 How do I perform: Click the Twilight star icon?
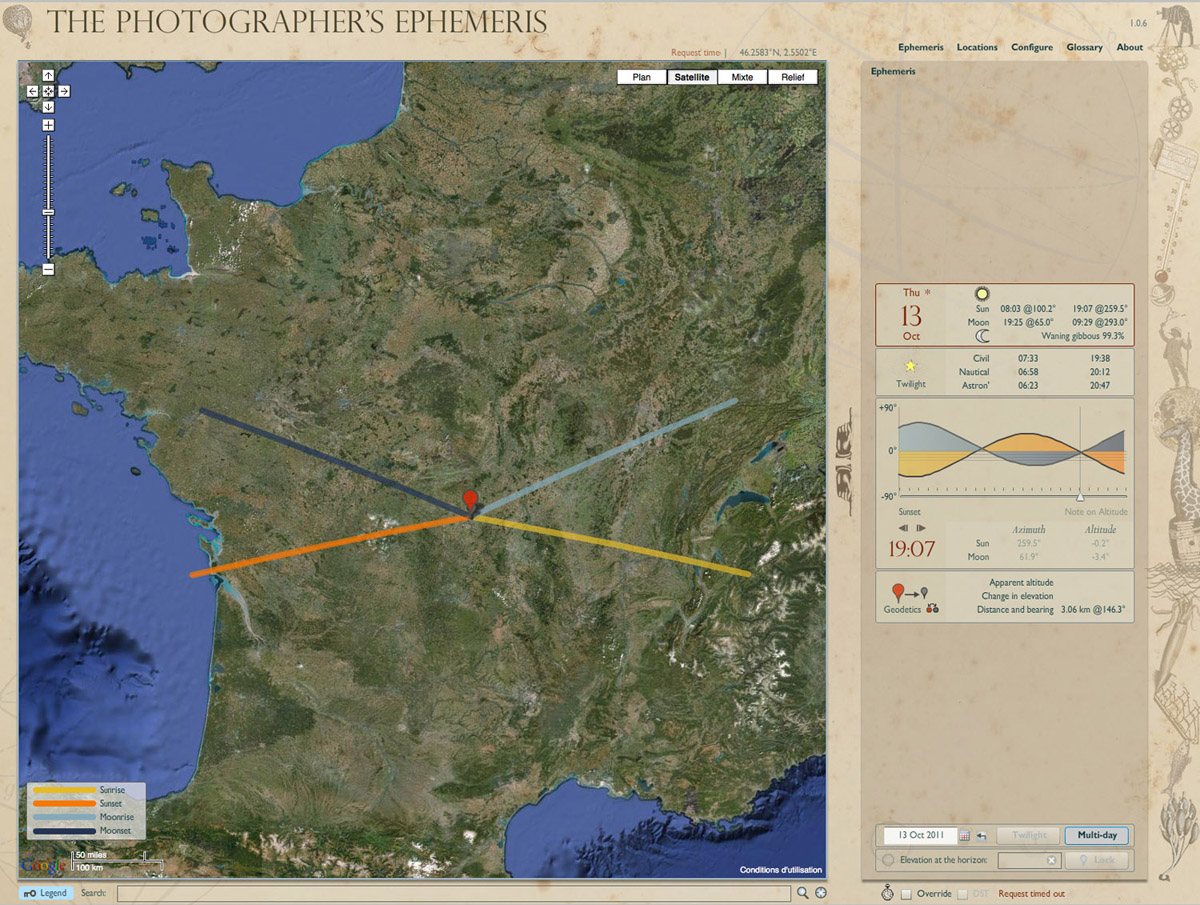(911, 366)
